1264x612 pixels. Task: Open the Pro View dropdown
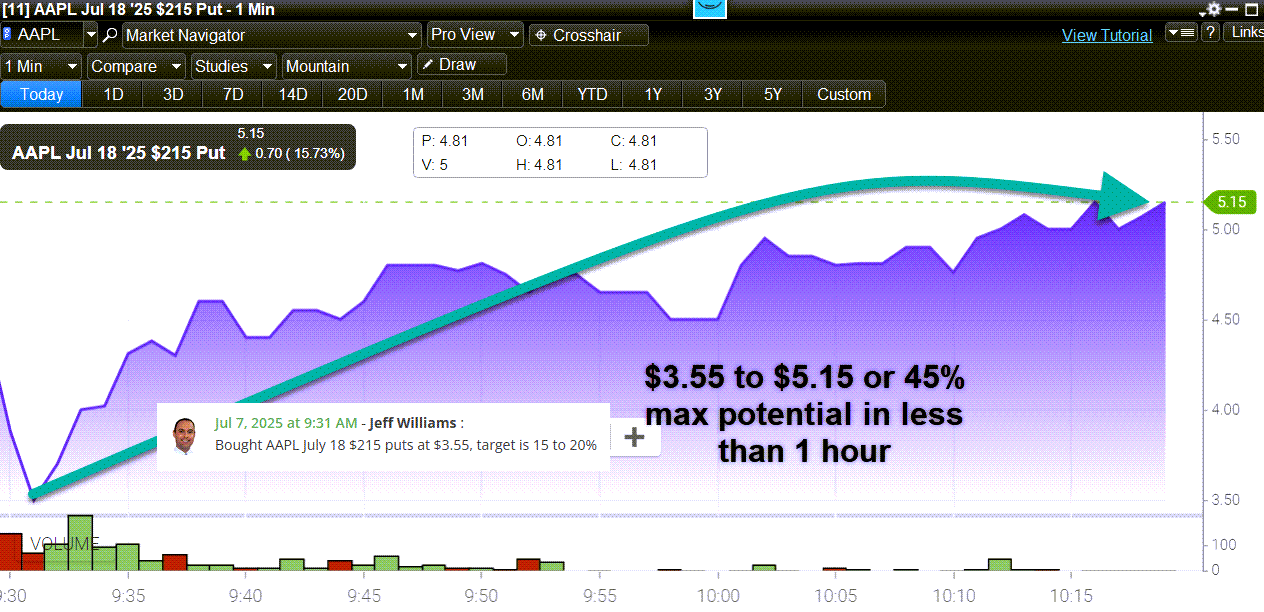click(x=475, y=35)
